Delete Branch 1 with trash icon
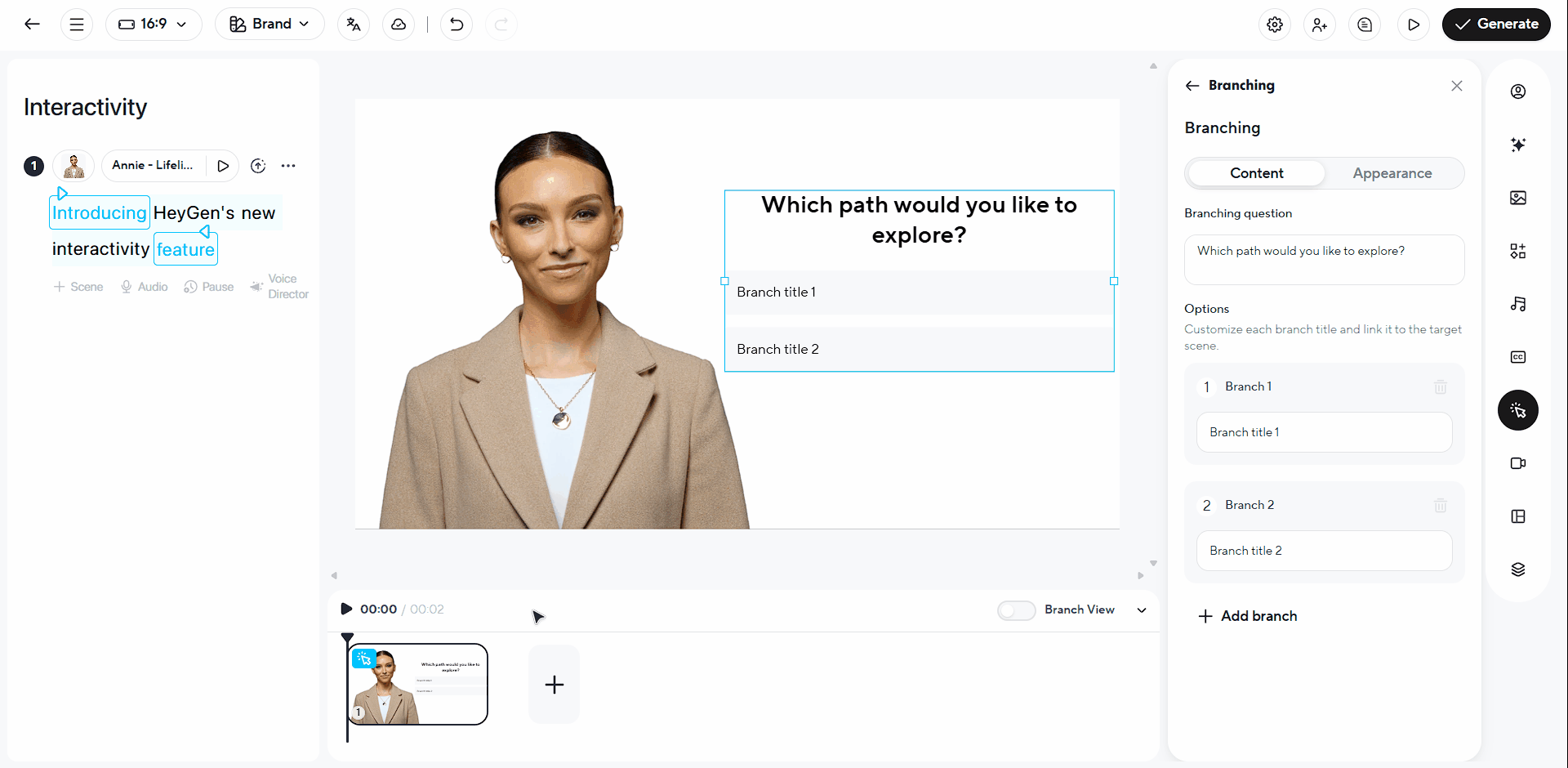The height and width of the screenshot is (768, 1568). tap(1440, 386)
